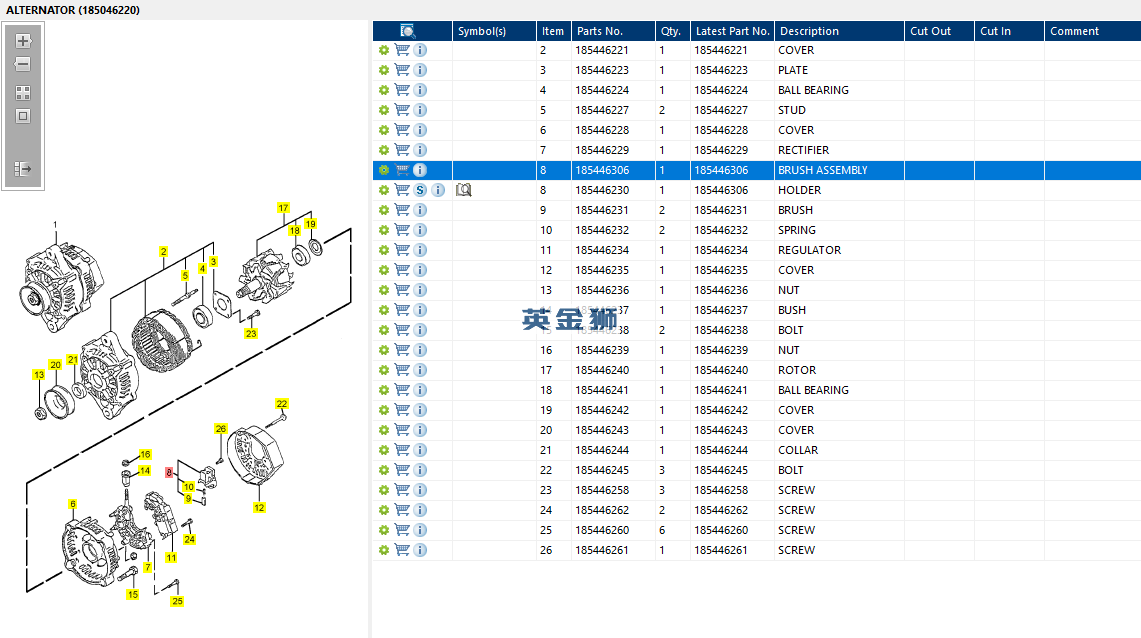Image resolution: width=1141 pixels, height=638 pixels.
Task: Add BRUSH 185446231 to cart
Action: pos(402,210)
